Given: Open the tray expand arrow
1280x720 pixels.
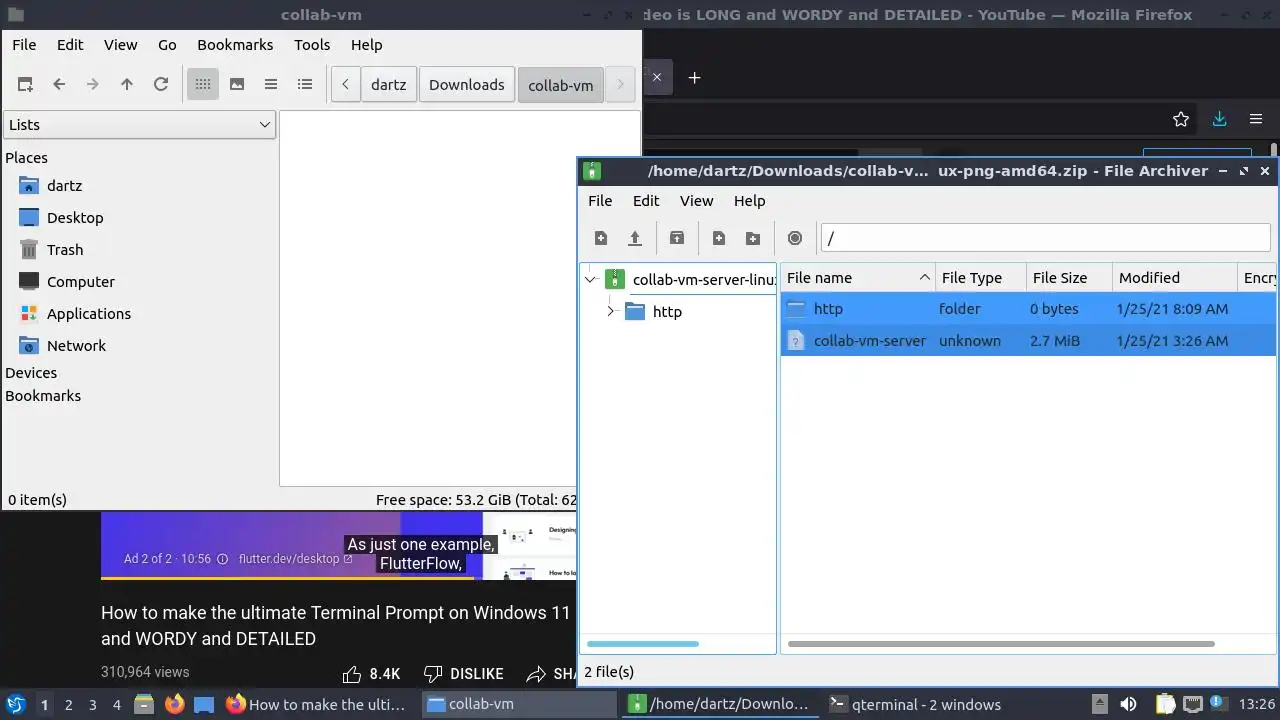Looking at the screenshot, I should click(x=1099, y=704).
